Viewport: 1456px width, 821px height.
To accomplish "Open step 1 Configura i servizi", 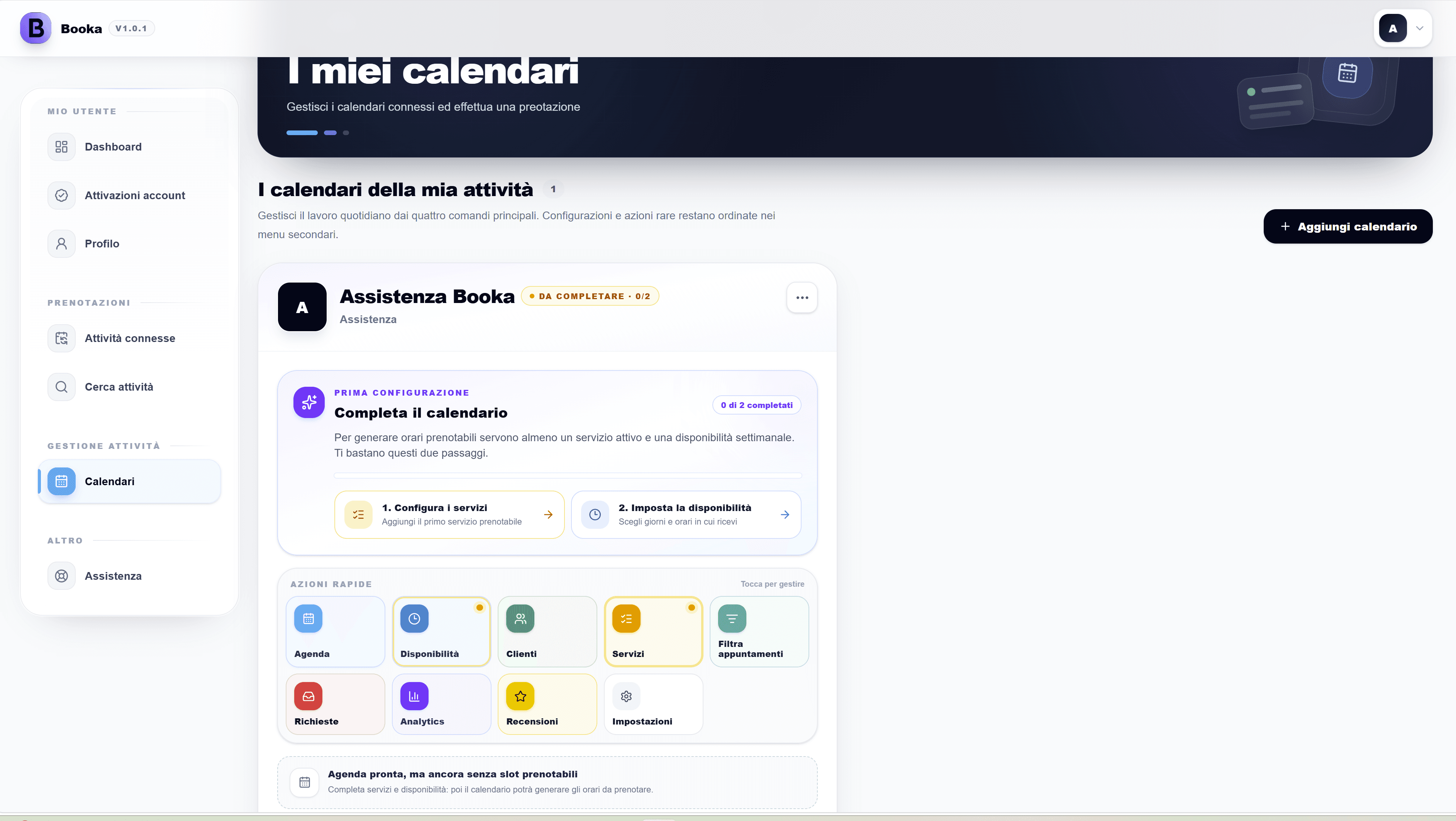I will [x=449, y=515].
